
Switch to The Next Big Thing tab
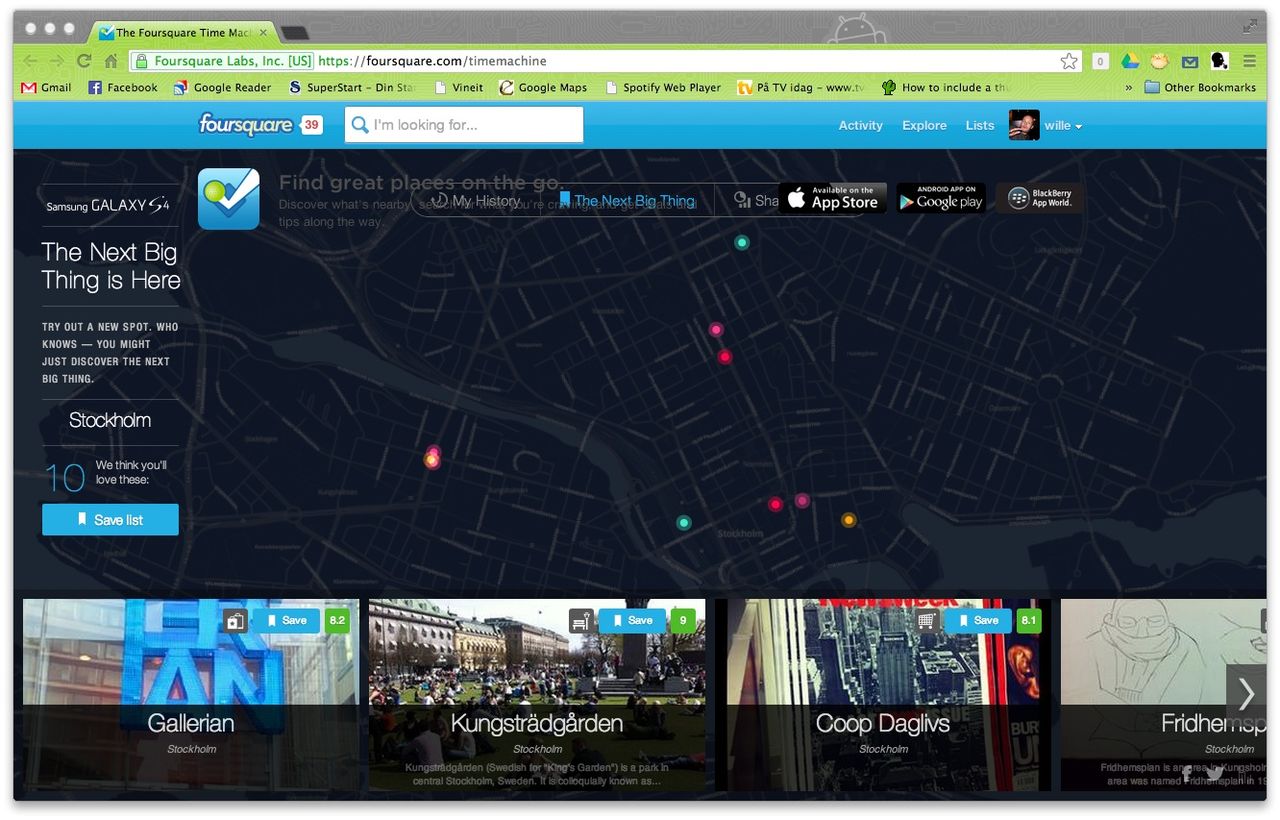point(627,201)
